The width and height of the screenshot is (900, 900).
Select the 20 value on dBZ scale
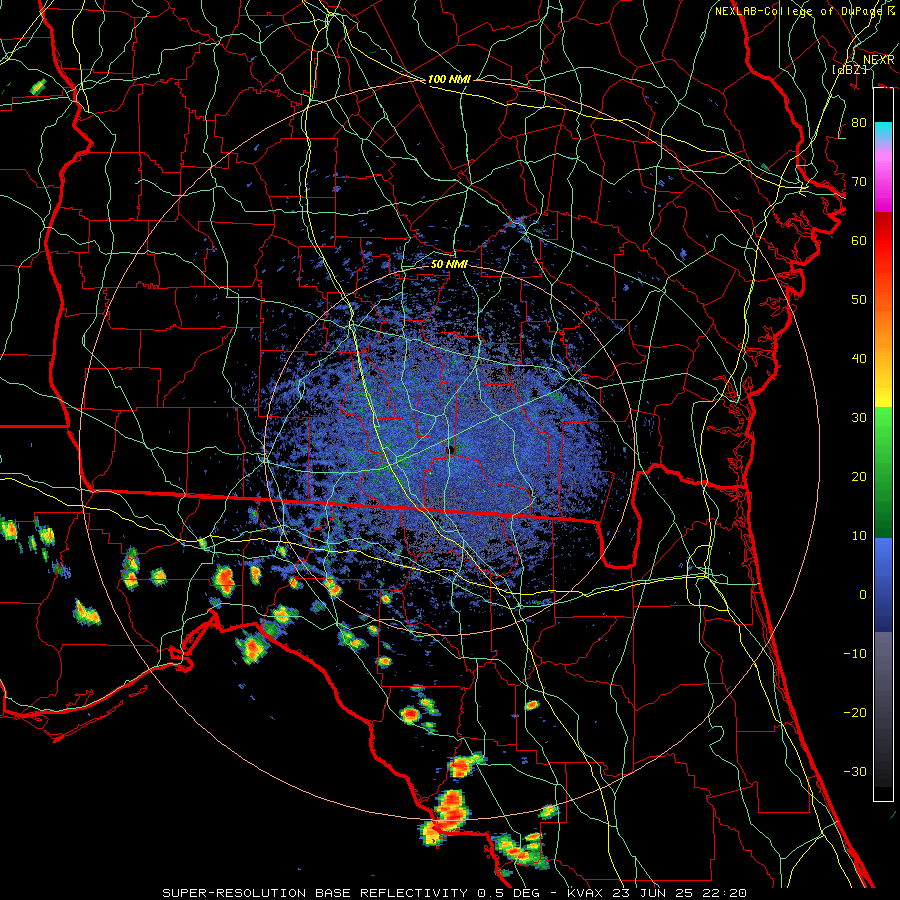(x=859, y=476)
